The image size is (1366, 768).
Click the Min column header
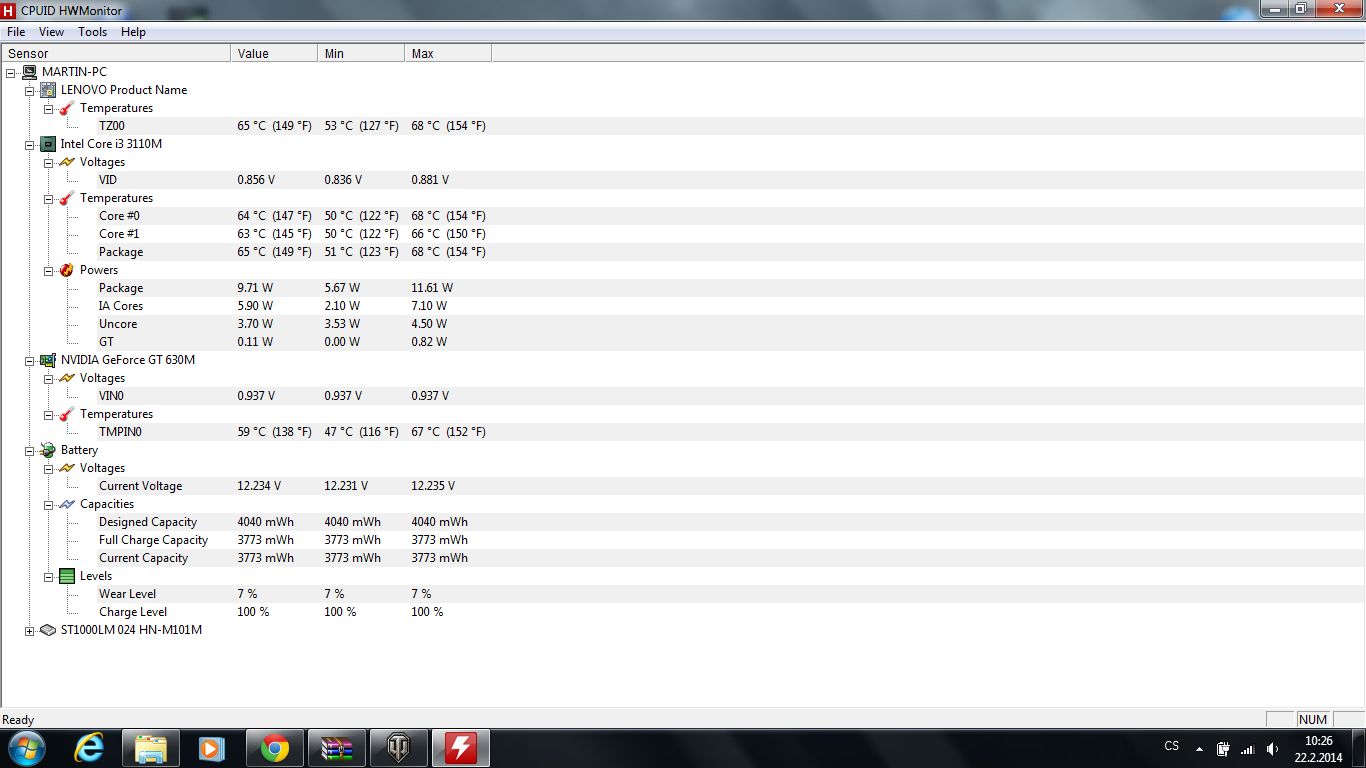(x=361, y=53)
